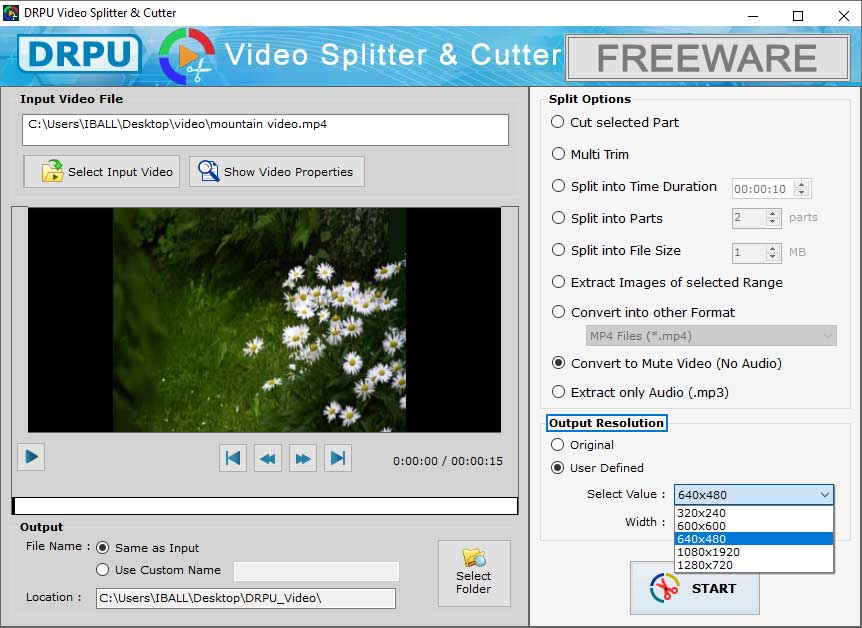Open the MP4 Files format dropdown
This screenshot has height=628, width=862.
pos(711,335)
